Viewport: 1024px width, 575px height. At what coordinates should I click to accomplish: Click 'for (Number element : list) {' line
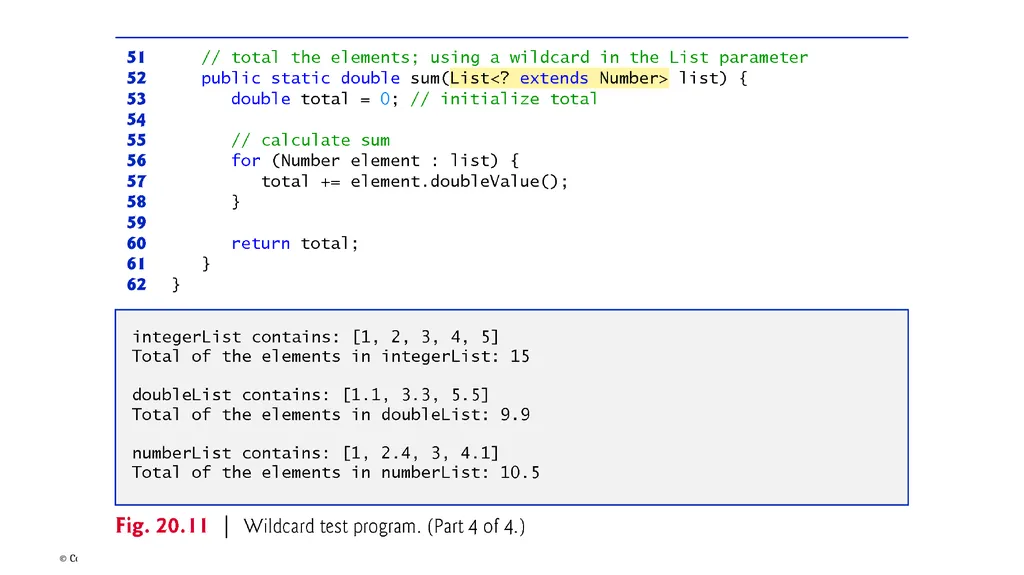(375, 161)
